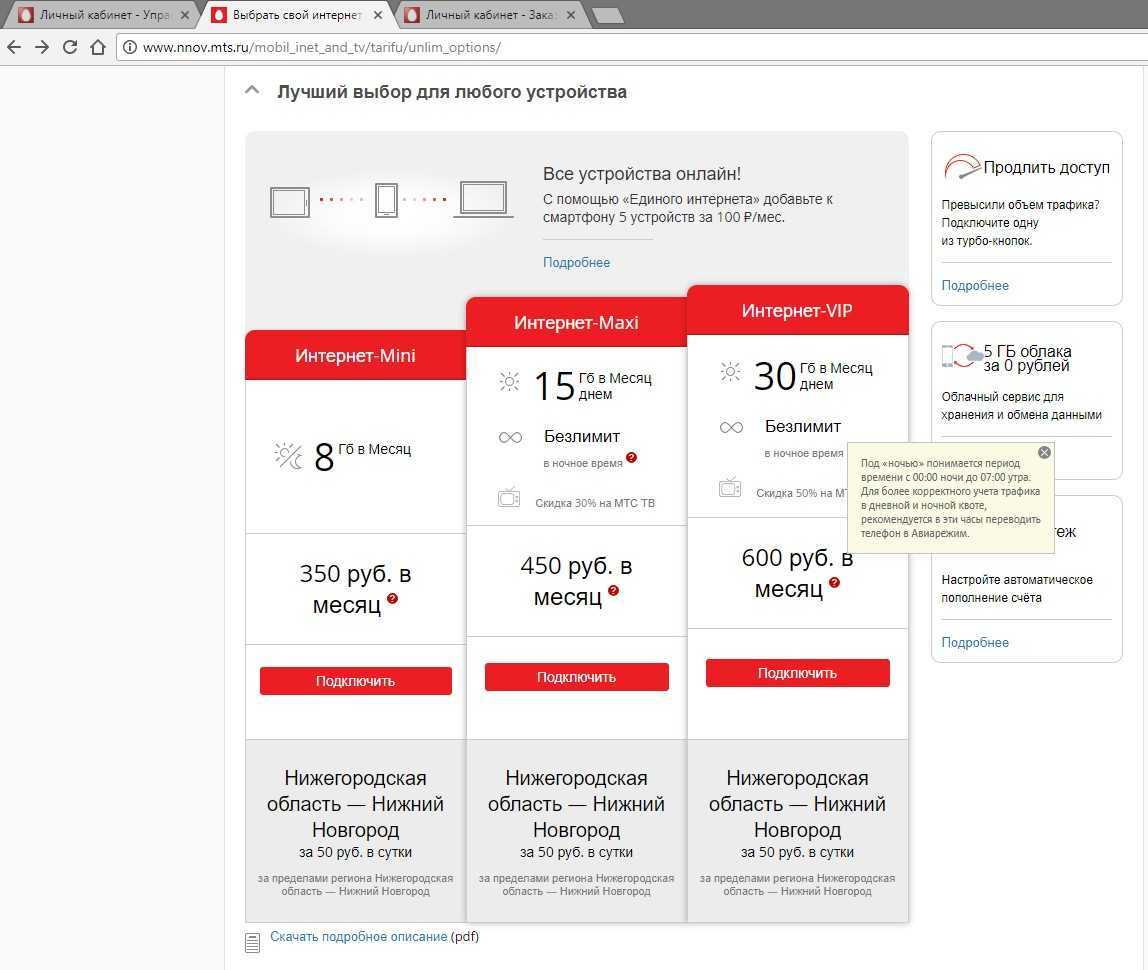
Task: Click the 'Интернет-Mini' tariff header
Action: click(x=355, y=355)
